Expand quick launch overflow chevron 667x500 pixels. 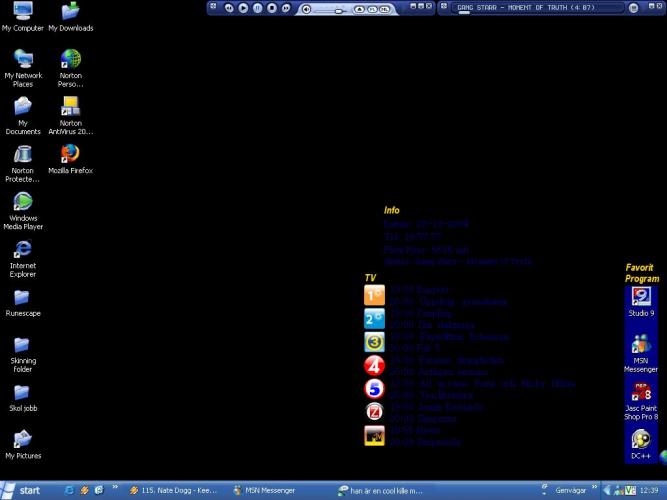point(115,488)
